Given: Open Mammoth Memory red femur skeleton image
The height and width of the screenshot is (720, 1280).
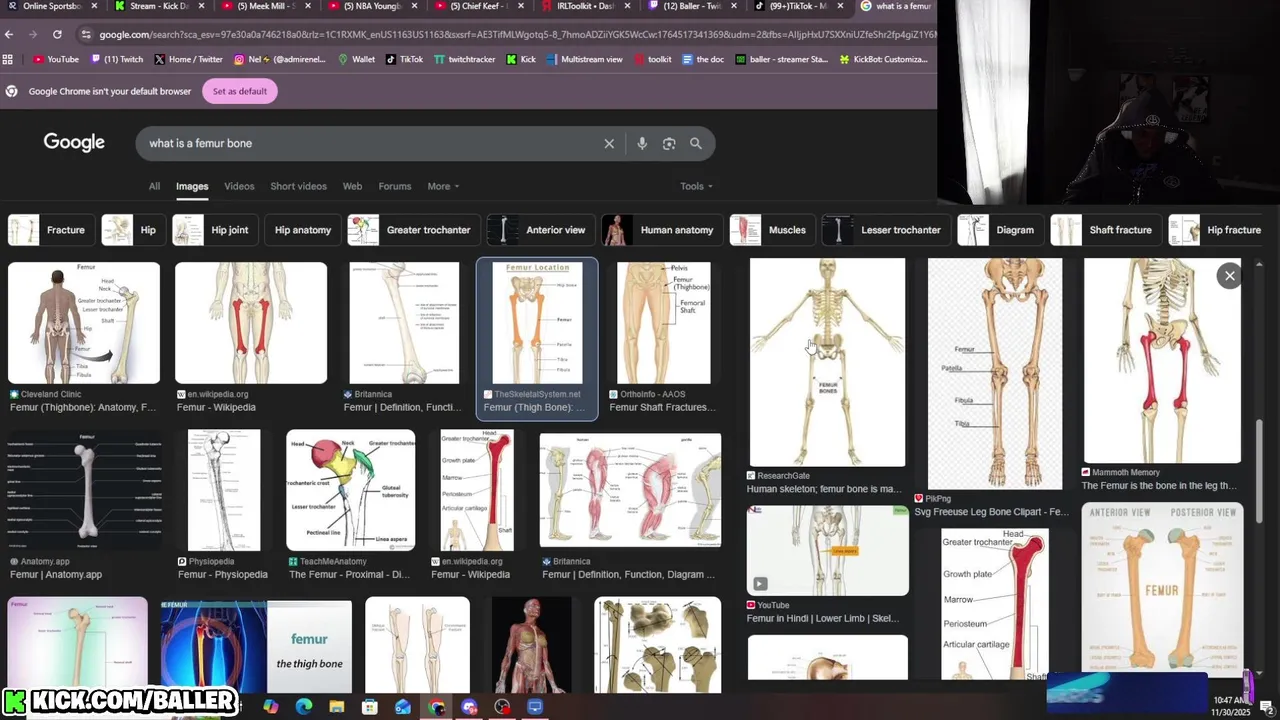Looking at the screenshot, I should tap(1162, 361).
